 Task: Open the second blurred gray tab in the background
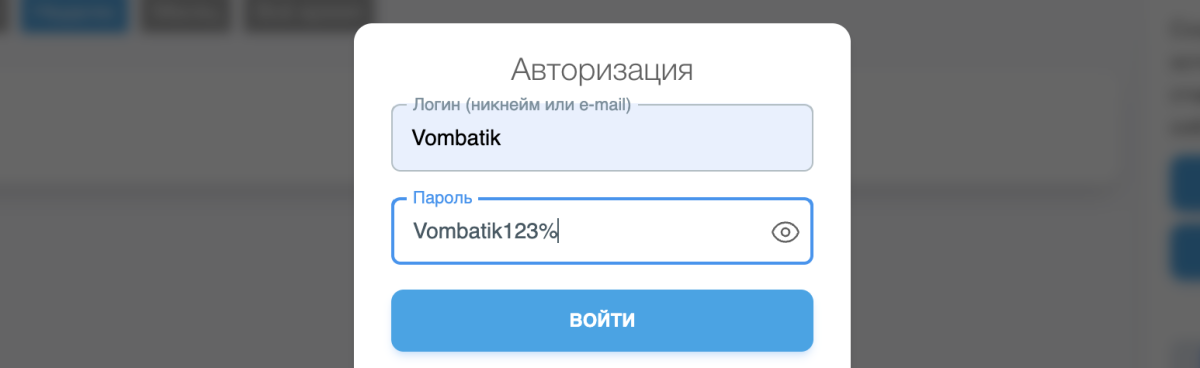[186, 13]
